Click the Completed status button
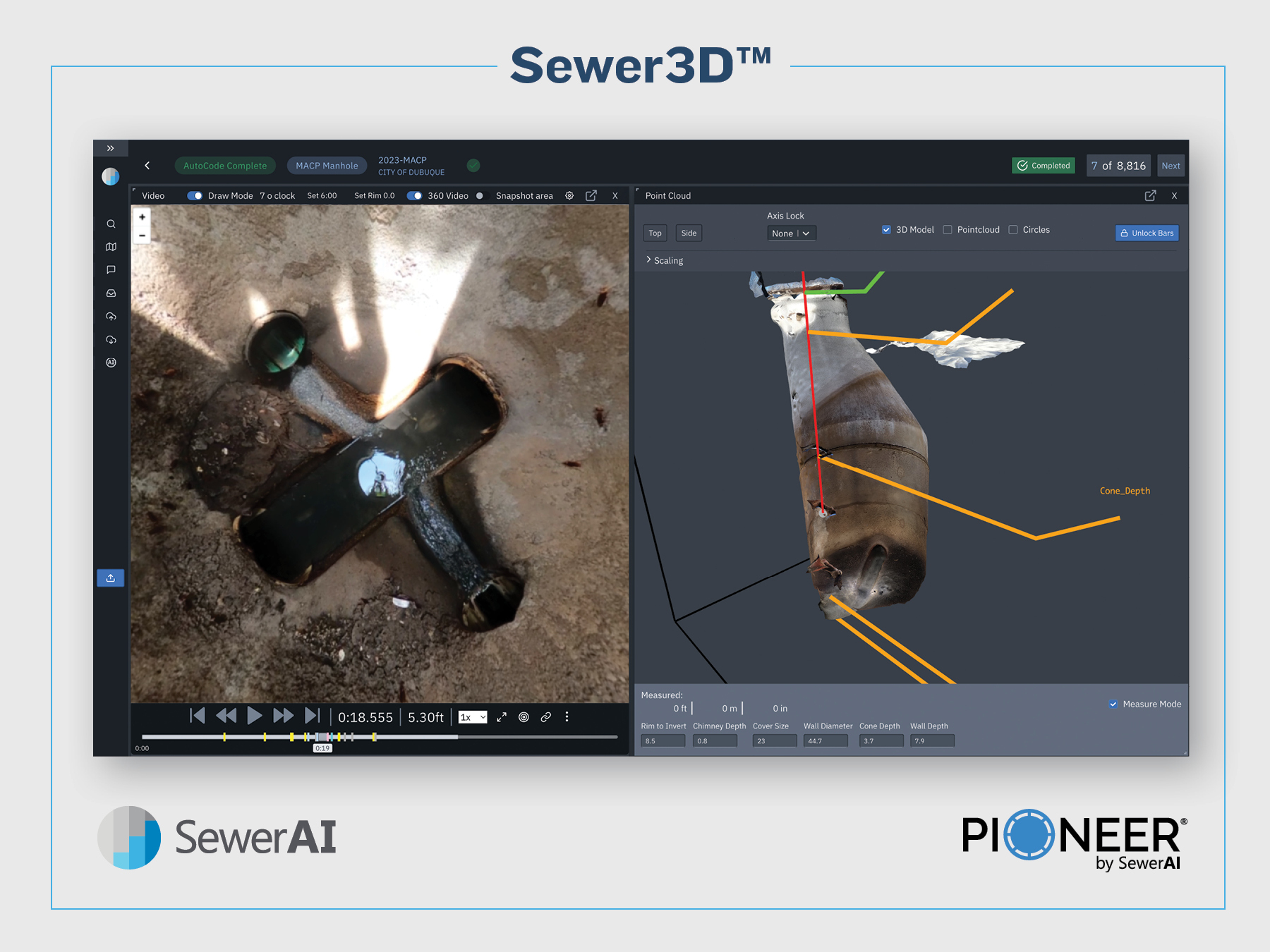1270x952 pixels. click(x=1044, y=166)
